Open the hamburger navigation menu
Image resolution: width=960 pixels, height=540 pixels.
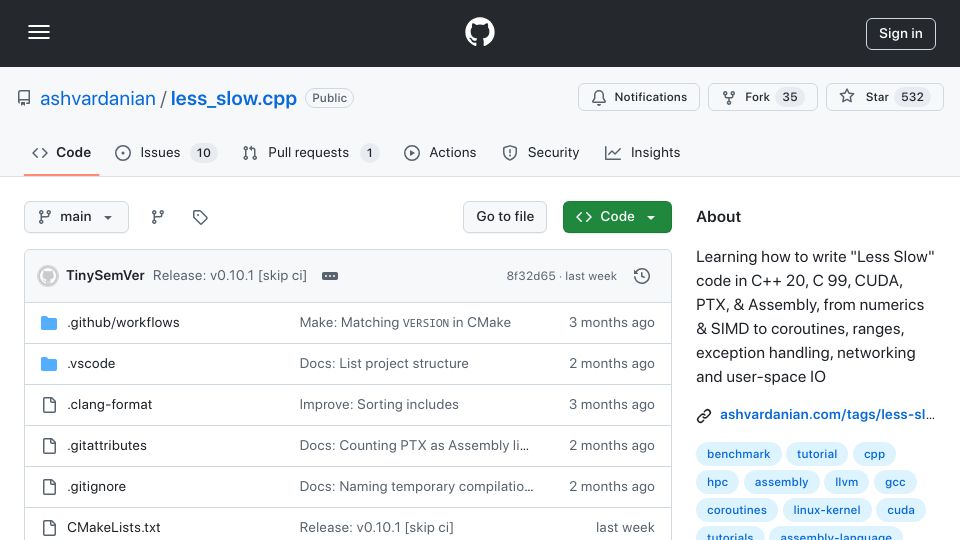[x=39, y=32]
